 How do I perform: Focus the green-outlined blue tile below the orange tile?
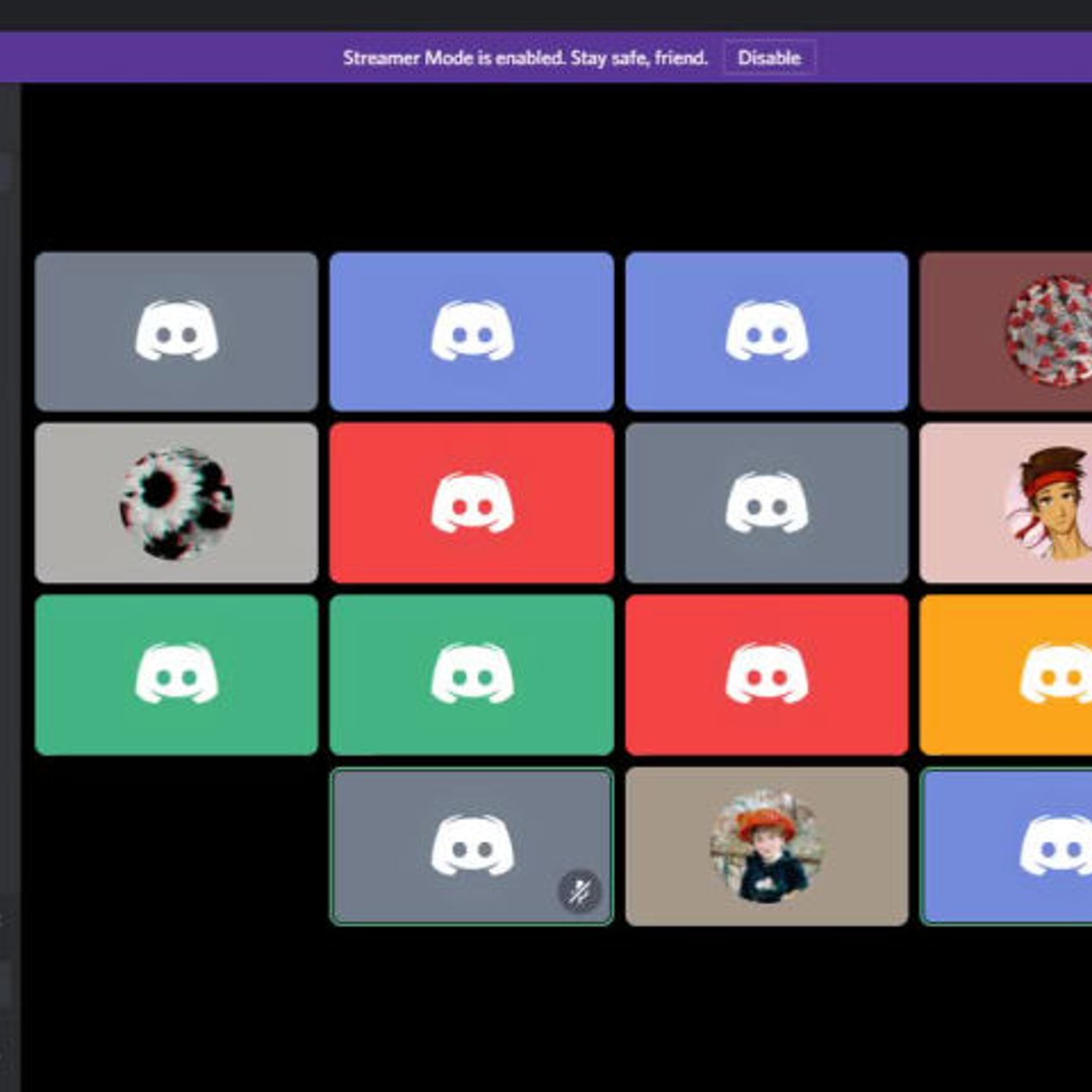click(x=1006, y=847)
